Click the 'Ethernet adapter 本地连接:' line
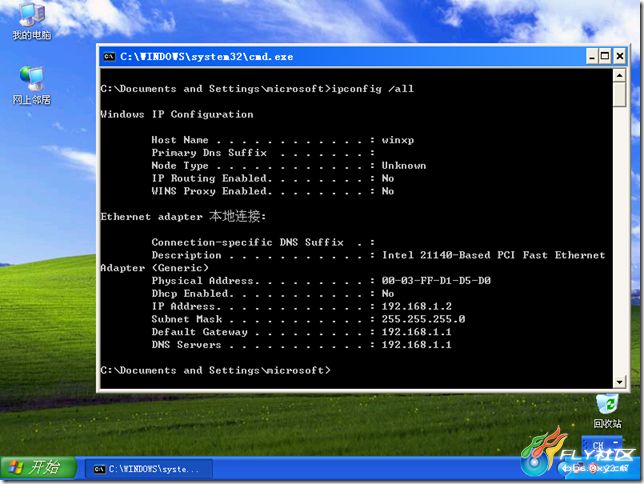 [x=183, y=216]
